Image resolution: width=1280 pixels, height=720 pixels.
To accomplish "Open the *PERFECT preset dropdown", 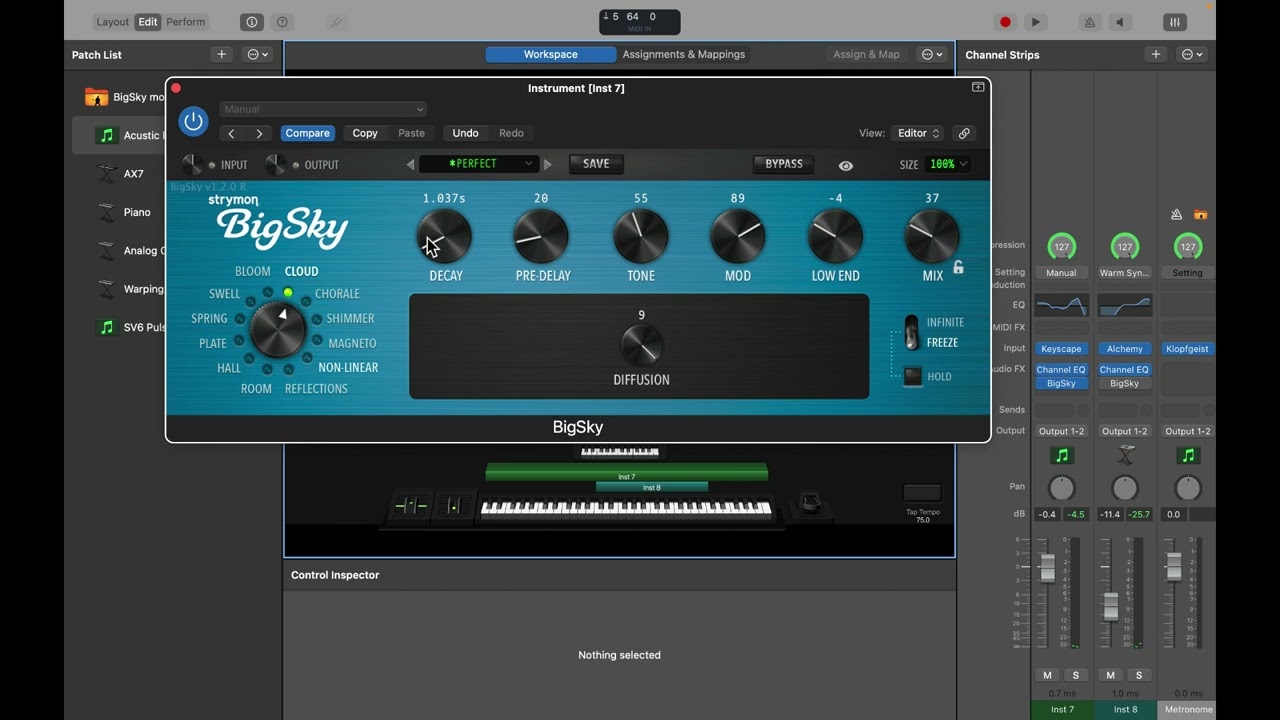I will pos(479,164).
